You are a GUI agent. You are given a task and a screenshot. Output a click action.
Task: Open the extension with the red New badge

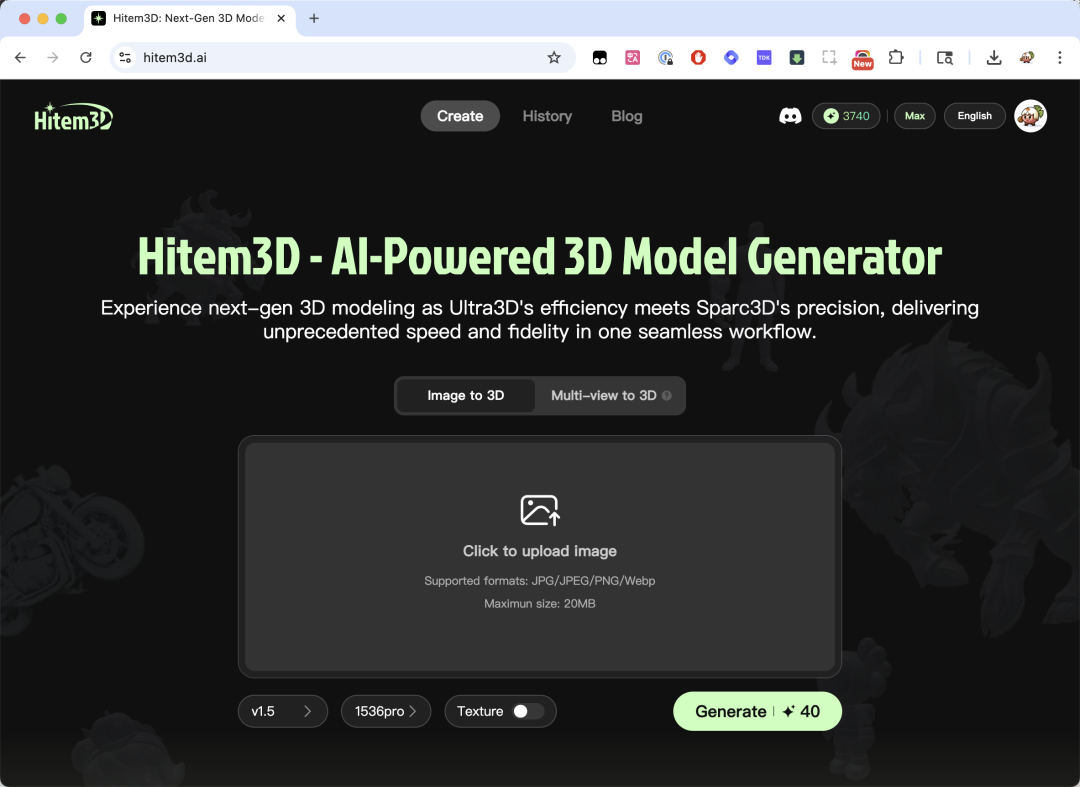point(862,59)
